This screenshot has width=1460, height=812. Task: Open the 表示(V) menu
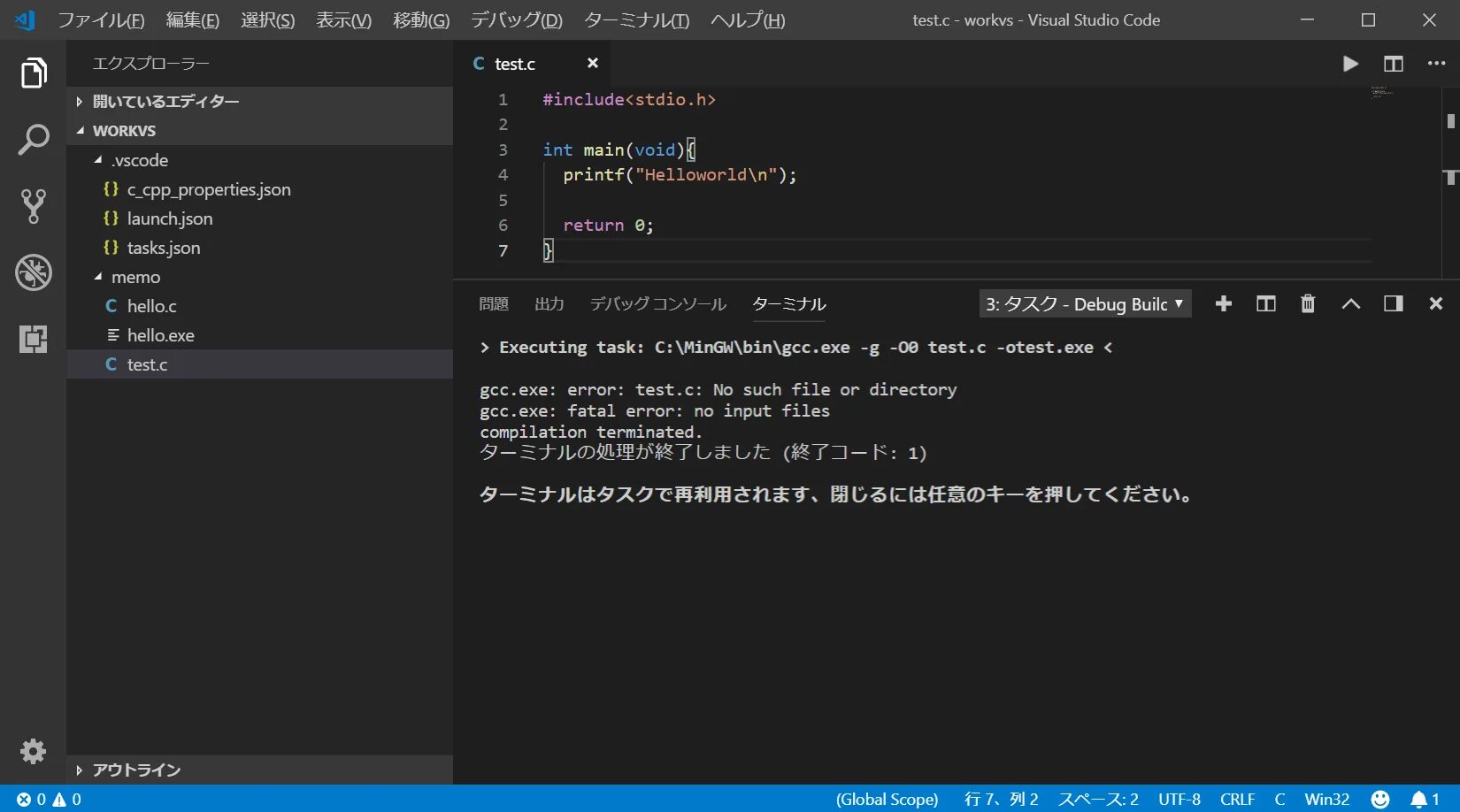tap(344, 20)
